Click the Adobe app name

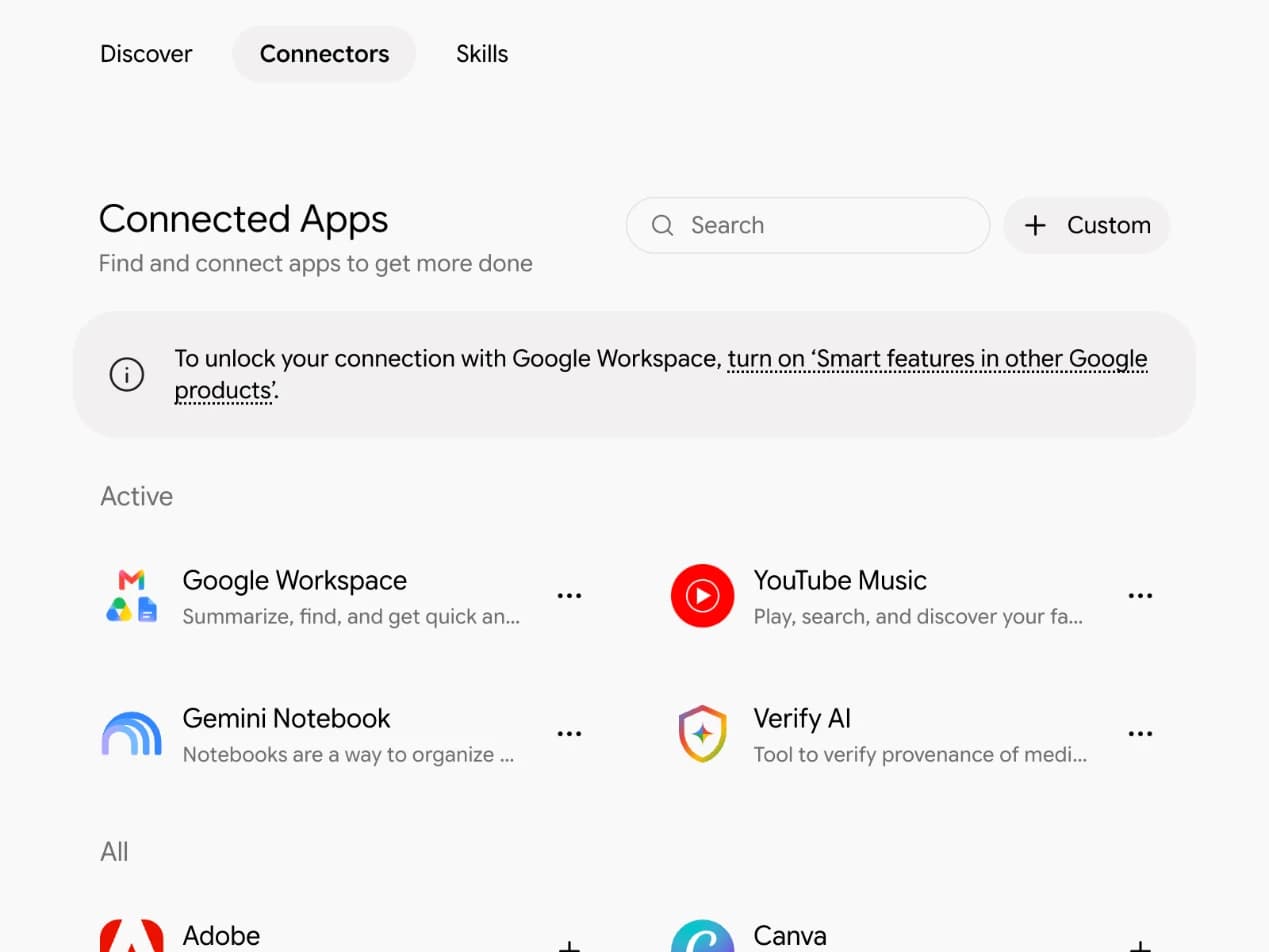coord(221,936)
